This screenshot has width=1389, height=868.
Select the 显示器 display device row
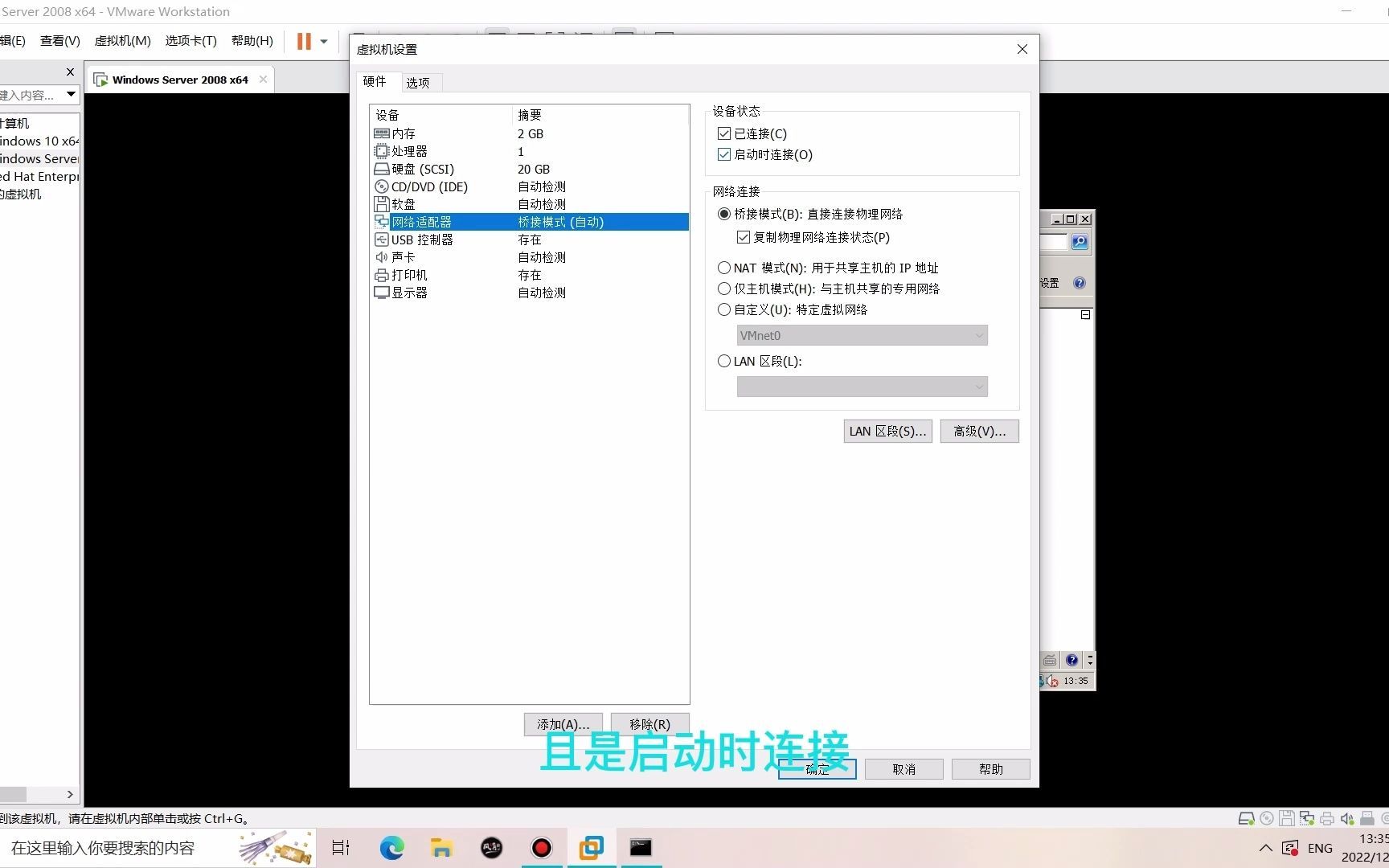pyautogui.click(x=529, y=293)
